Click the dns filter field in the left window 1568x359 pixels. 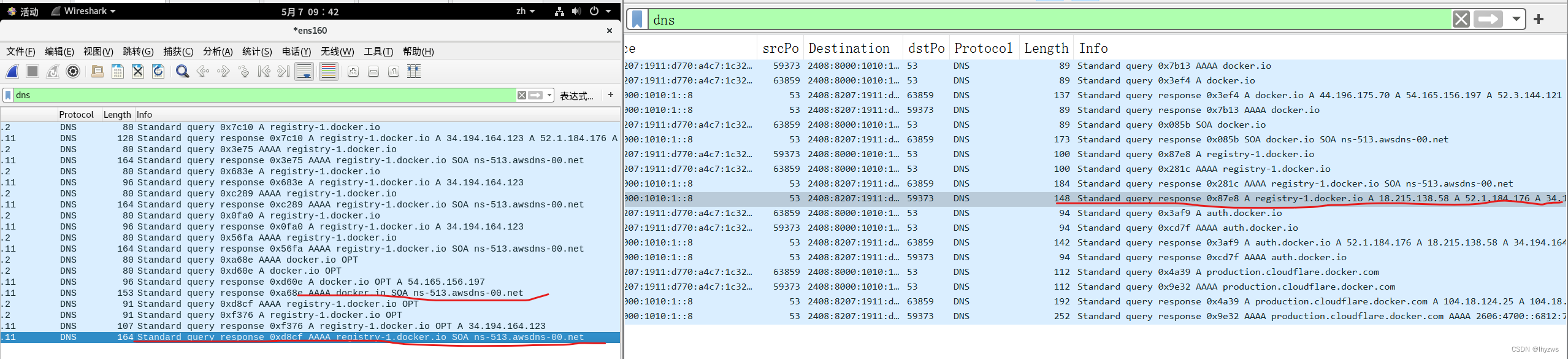point(264,95)
